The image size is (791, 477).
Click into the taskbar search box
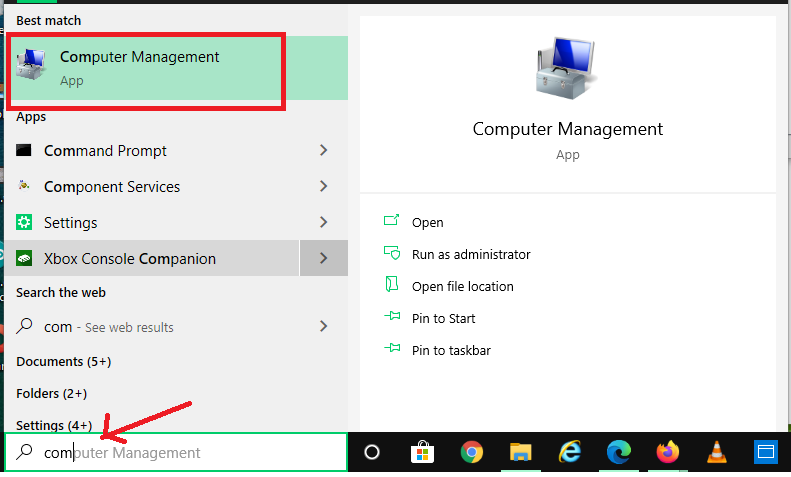[x=176, y=452]
